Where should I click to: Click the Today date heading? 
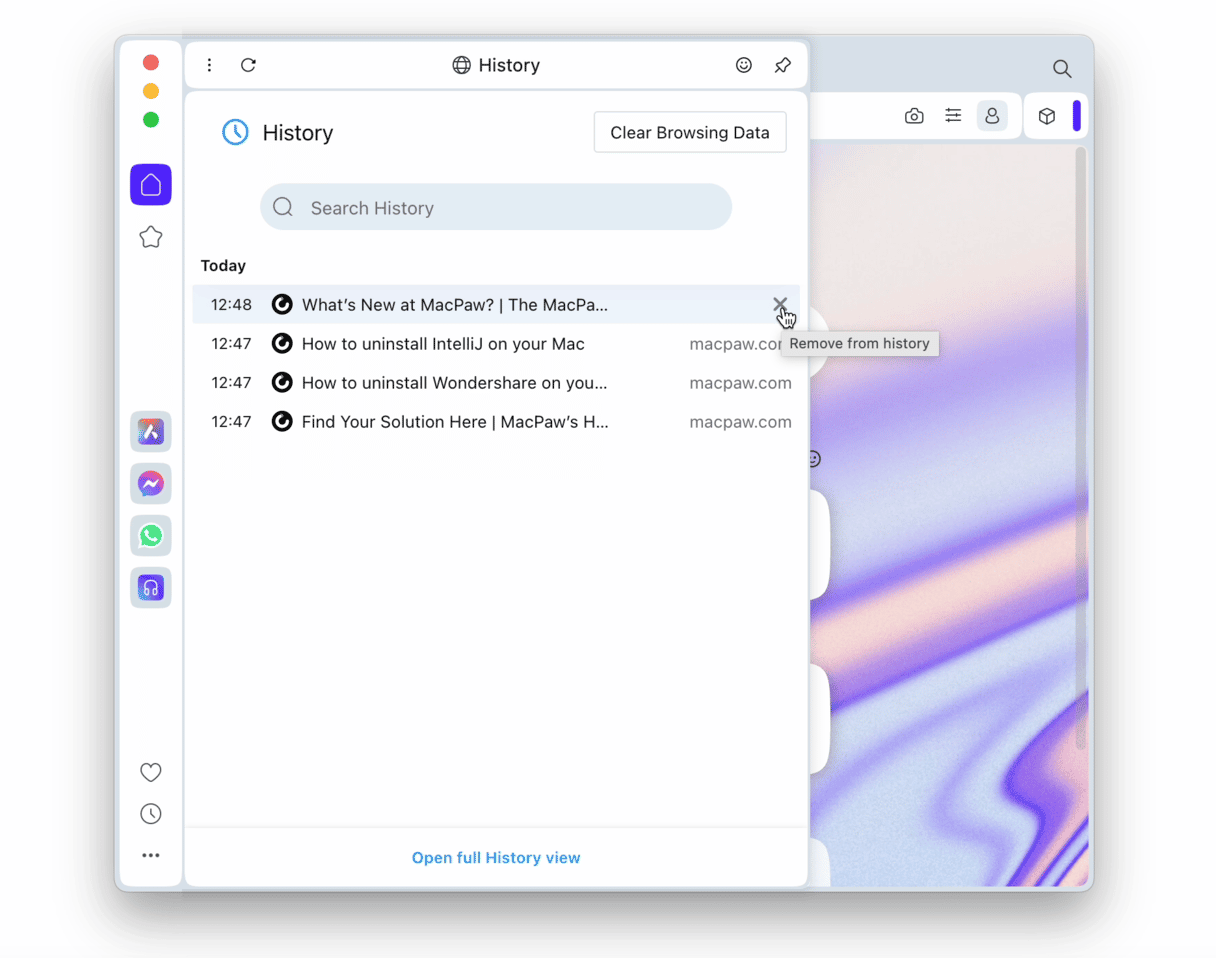click(x=223, y=266)
